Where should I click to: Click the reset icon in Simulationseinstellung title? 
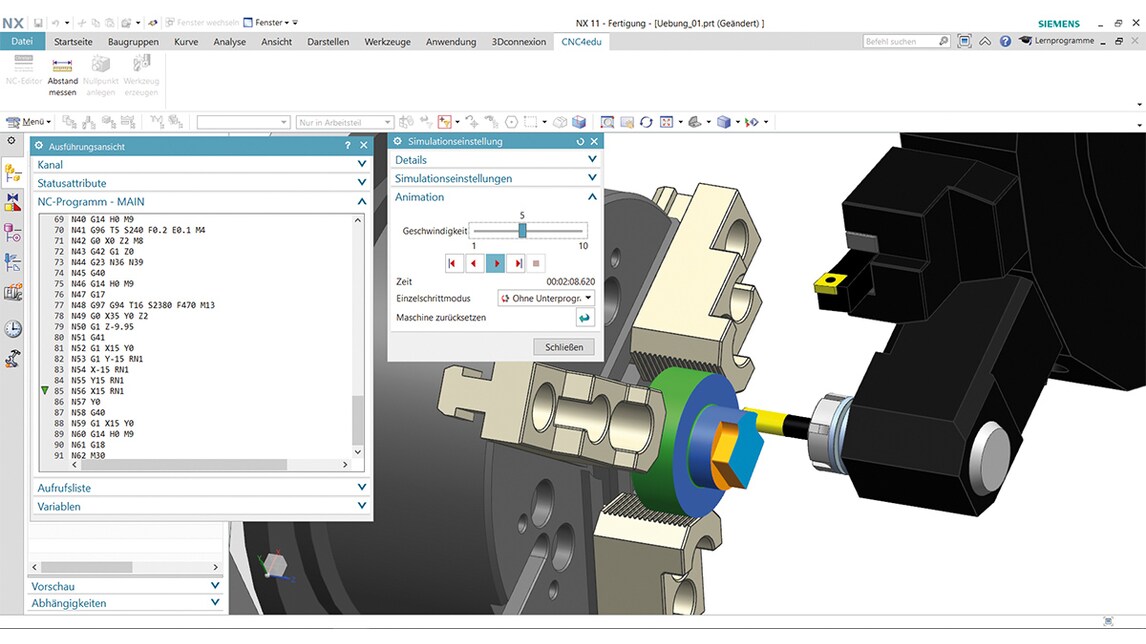[580, 142]
